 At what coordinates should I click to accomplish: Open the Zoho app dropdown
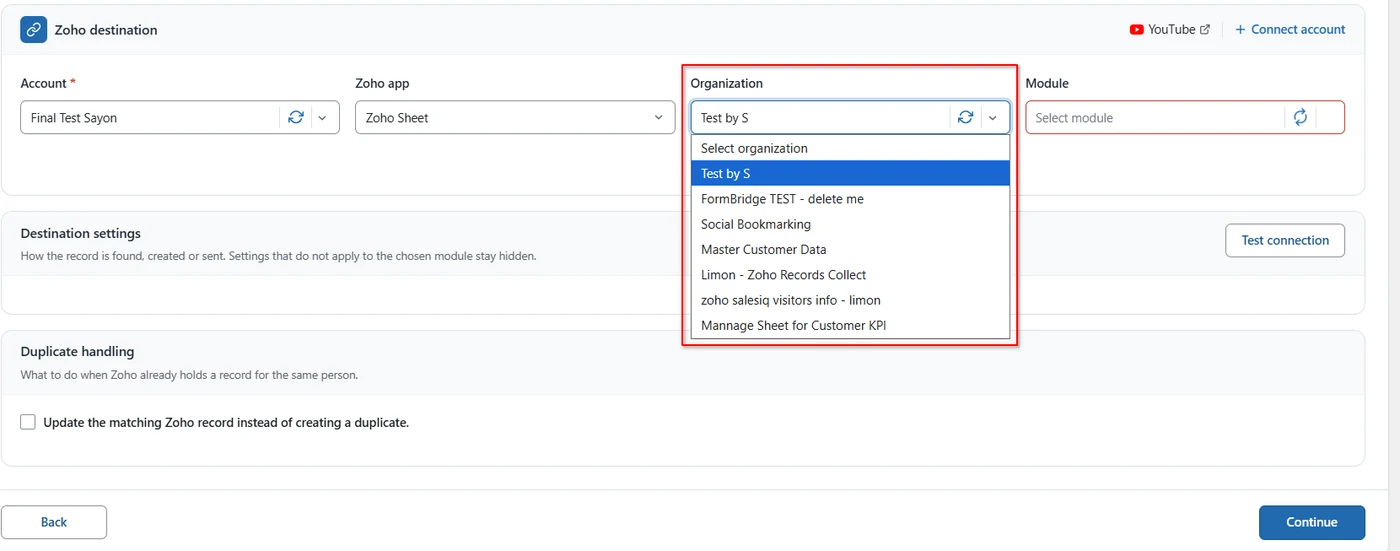tap(515, 117)
